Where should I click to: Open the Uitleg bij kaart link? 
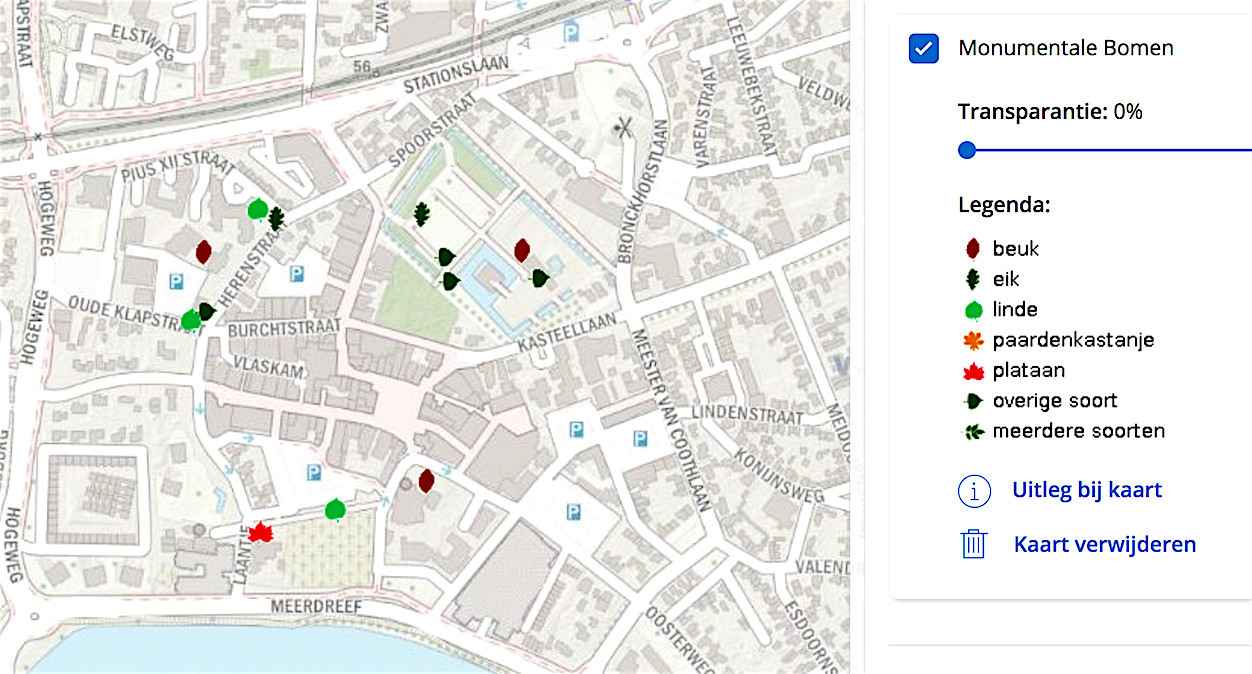[1086, 490]
